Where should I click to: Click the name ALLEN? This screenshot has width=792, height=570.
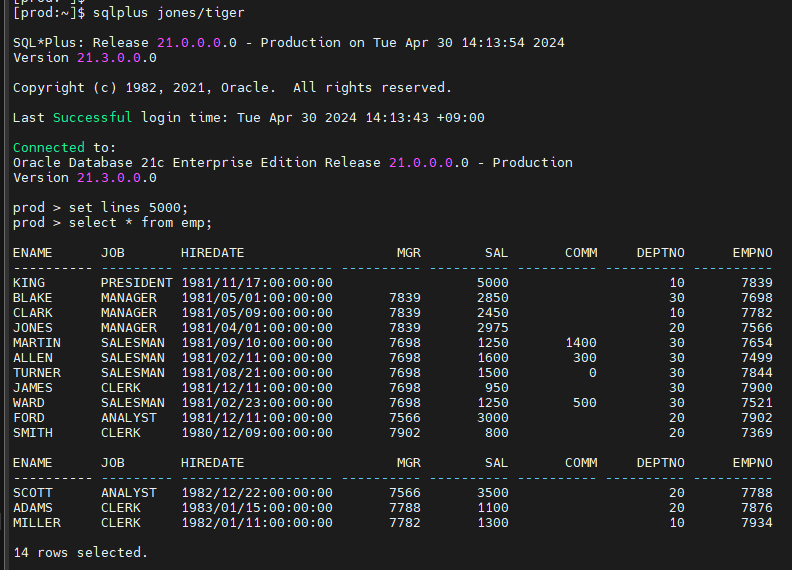(x=33, y=358)
